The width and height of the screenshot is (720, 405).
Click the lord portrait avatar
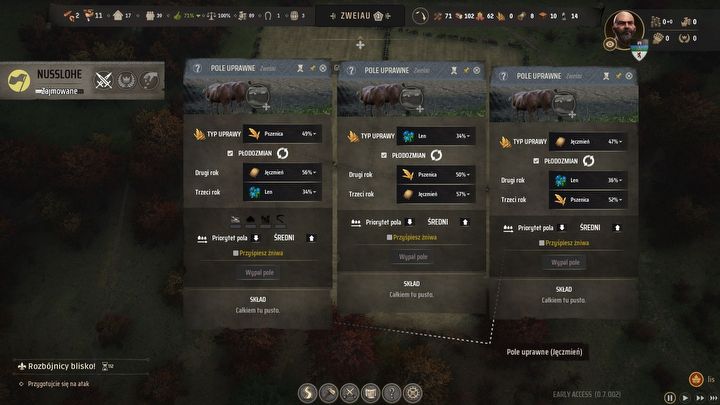point(624,29)
